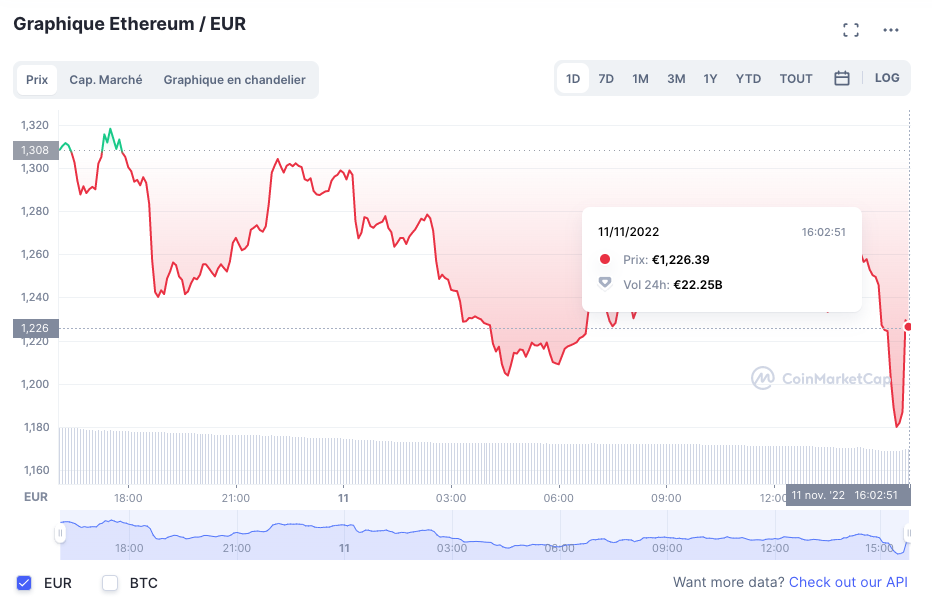932x609 pixels.
Task: Select the YTD time range
Action: [x=748, y=79]
